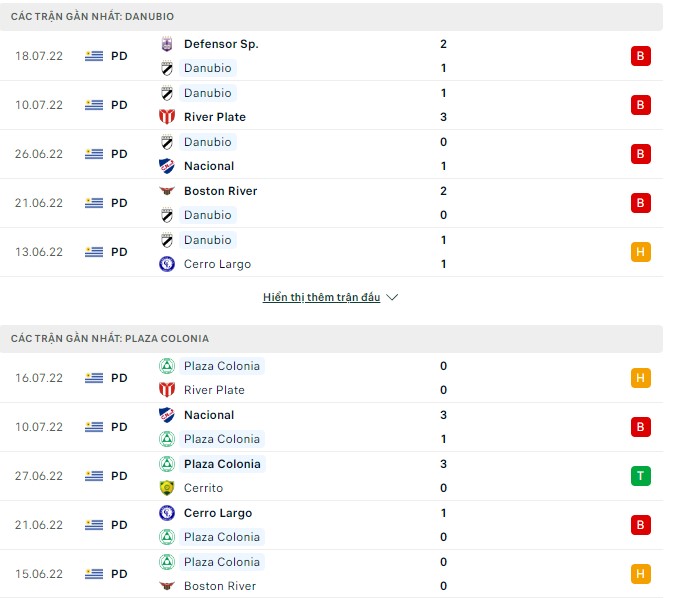The height and width of the screenshot is (598, 673).
Task: Expand more matches with the chevron arrow
Action: pos(392,298)
